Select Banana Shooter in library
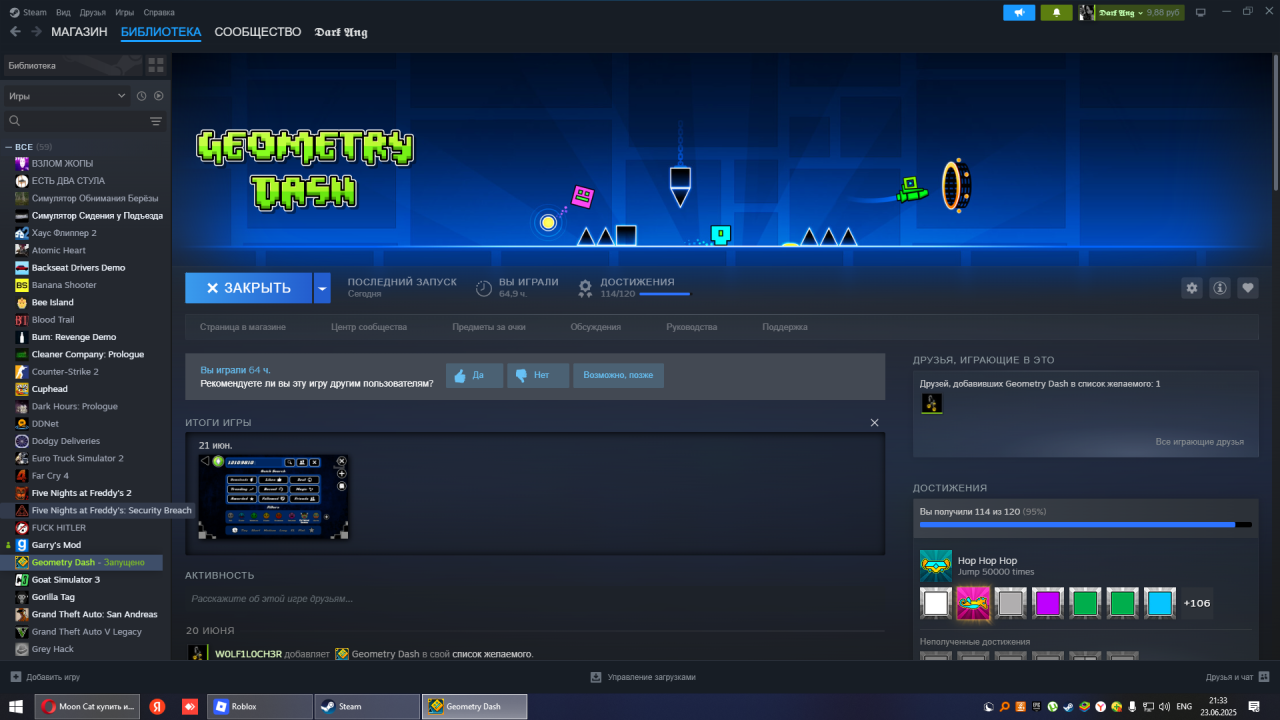The height and width of the screenshot is (720, 1280). [64, 285]
